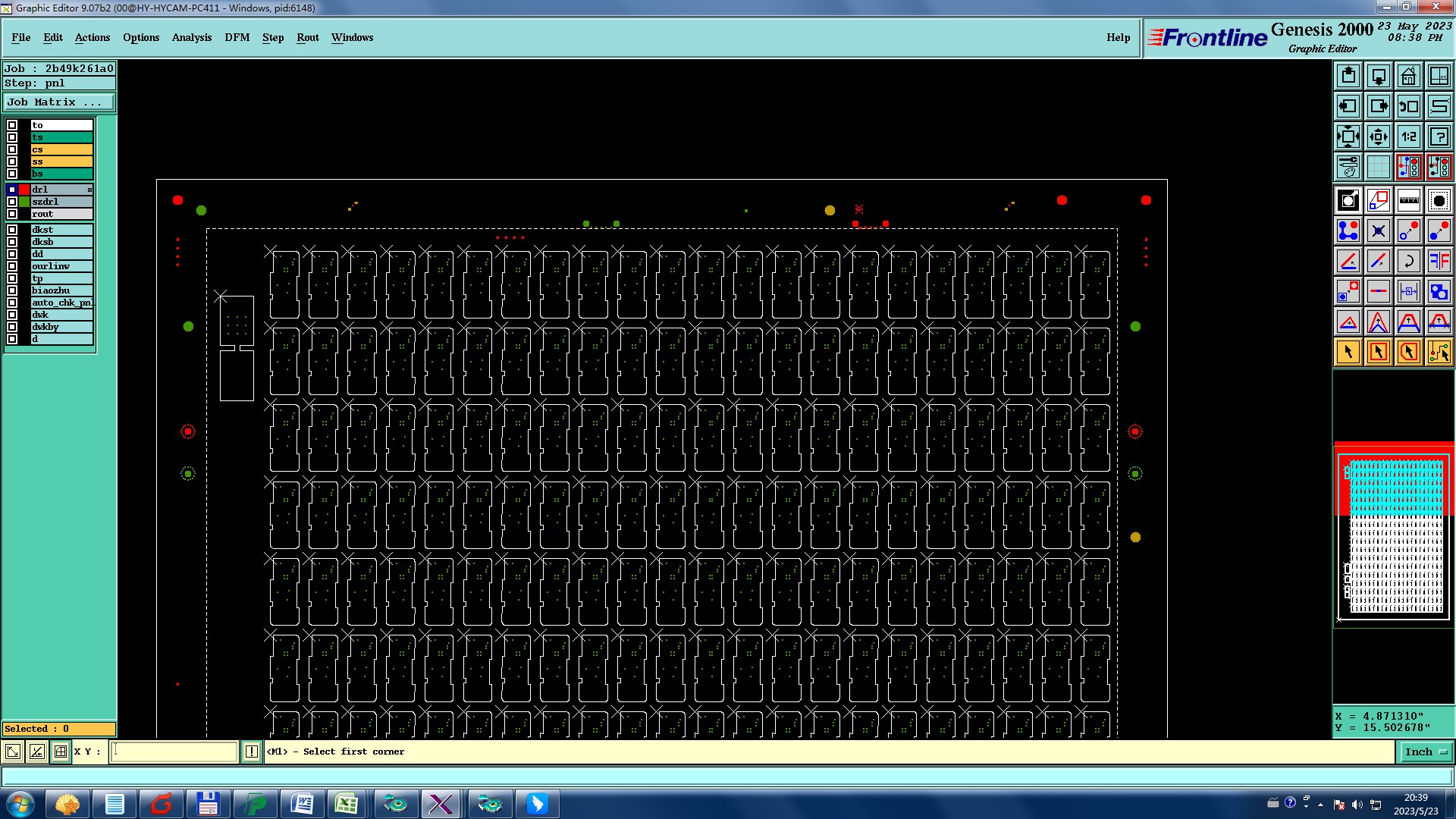Screen dimensions: 1456x819
Task: Open the Job Matrix selector
Action: click(59, 102)
